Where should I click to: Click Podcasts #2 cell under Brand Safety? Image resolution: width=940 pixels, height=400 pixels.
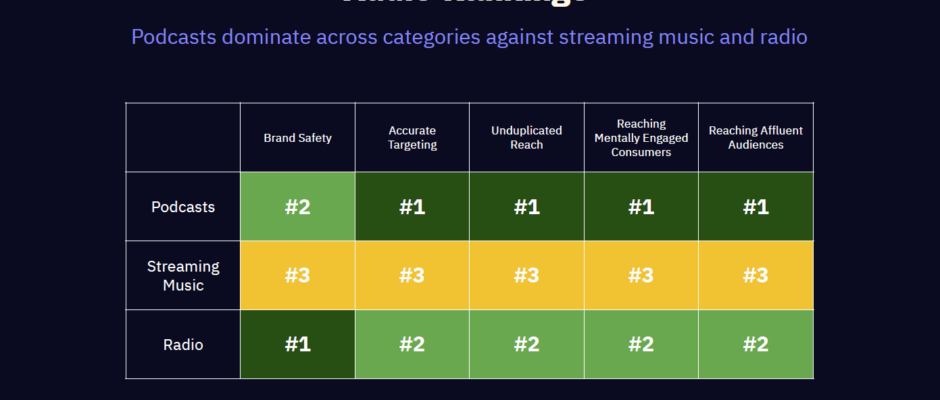(x=297, y=207)
